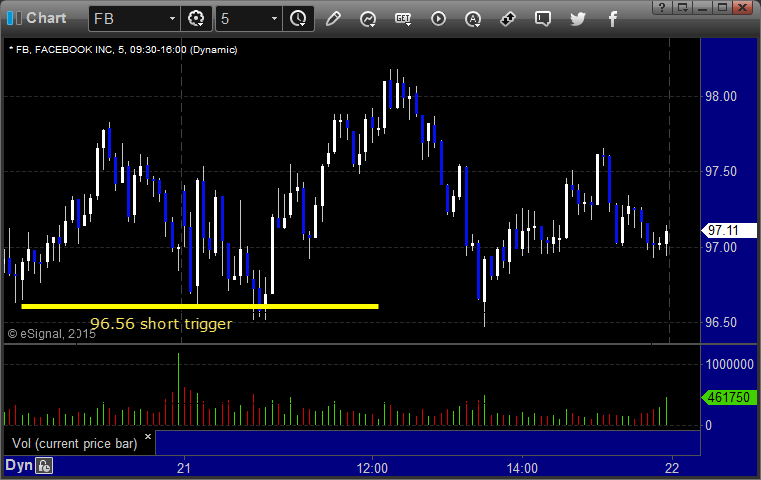The width and height of the screenshot is (761, 480).
Task: Click the FB, FACEBOOK INC chart title text
Action: pos(123,50)
